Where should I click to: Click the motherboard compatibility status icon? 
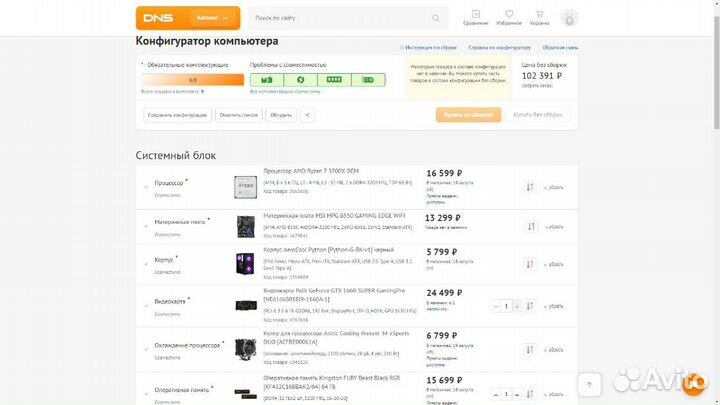(x=267, y=80)
